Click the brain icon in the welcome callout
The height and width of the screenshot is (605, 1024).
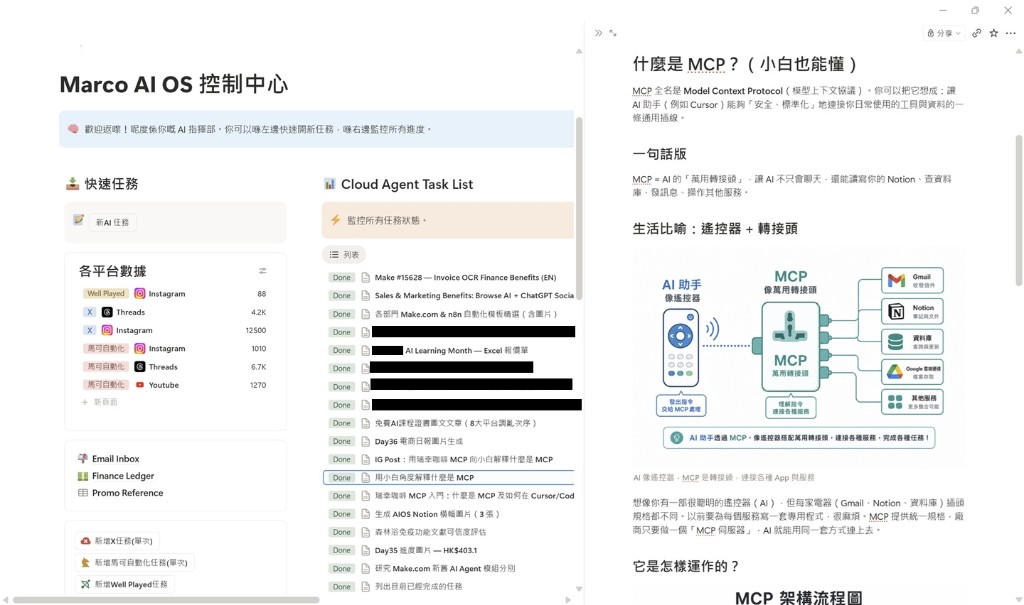tap(73, 129)
